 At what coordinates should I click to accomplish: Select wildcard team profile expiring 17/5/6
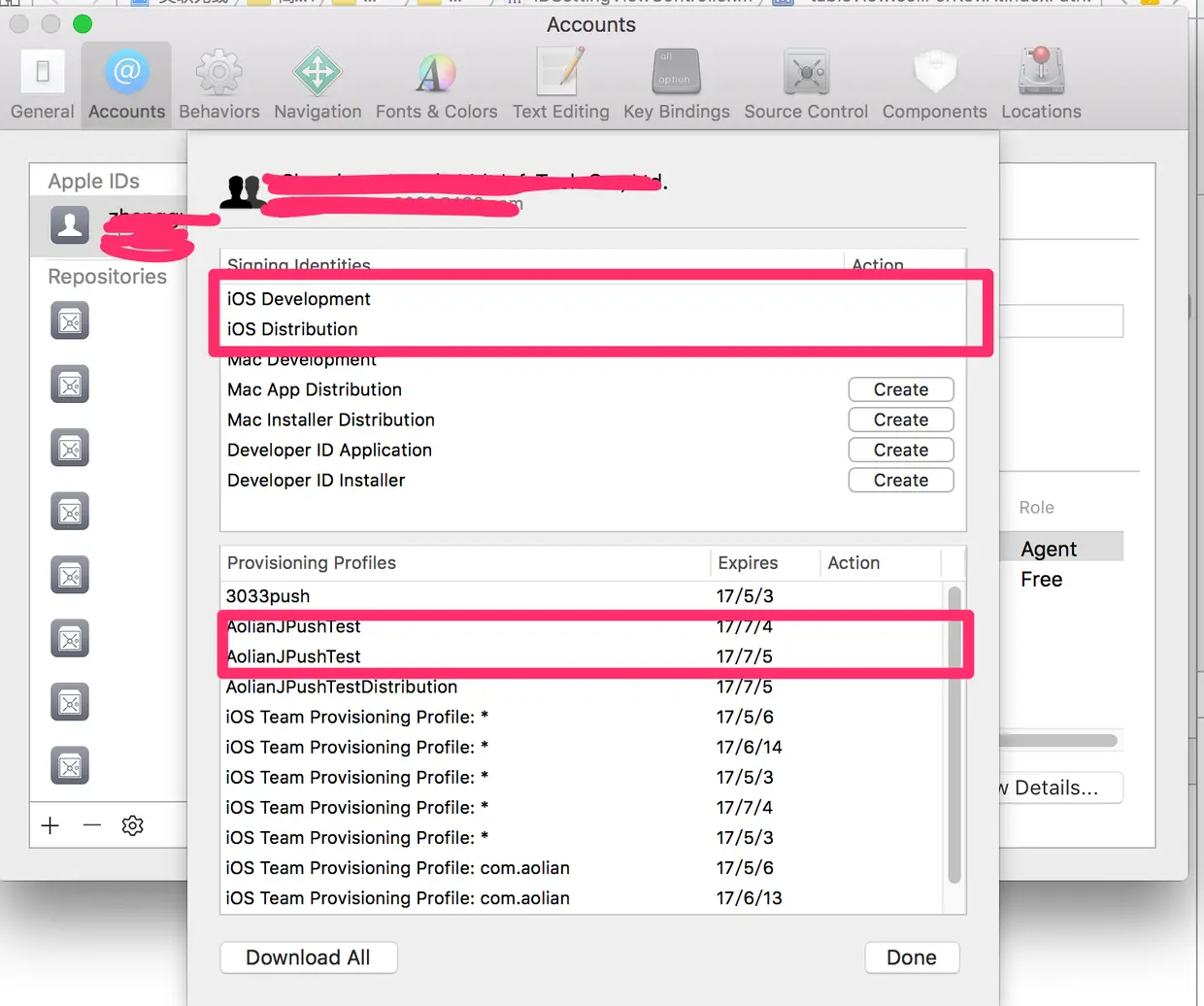pyautogui.click(x=583, y=717)
